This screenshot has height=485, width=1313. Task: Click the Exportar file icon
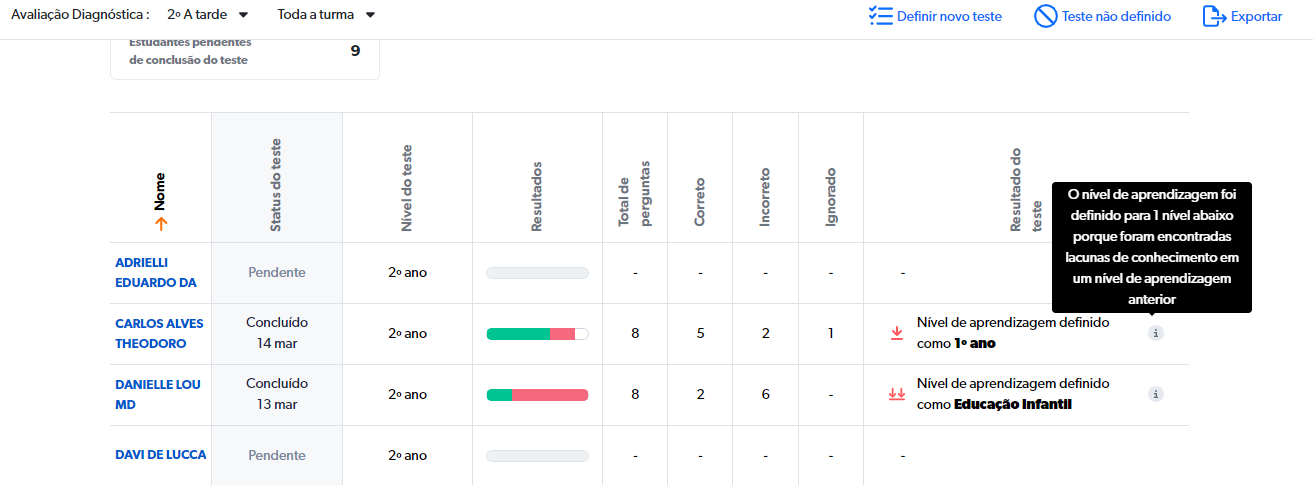click(x=1213, y=16)
